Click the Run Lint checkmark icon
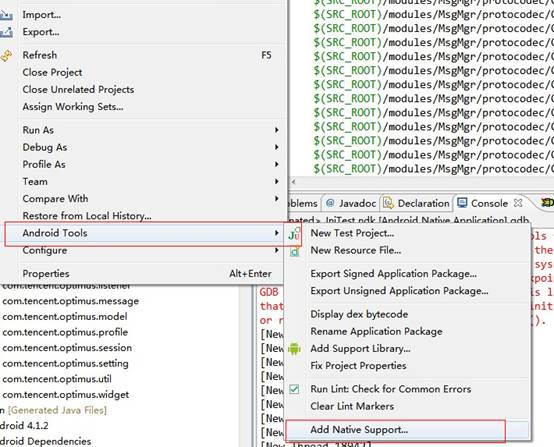The height and width of the screenshot is (447, 554). tap(294, 389)
